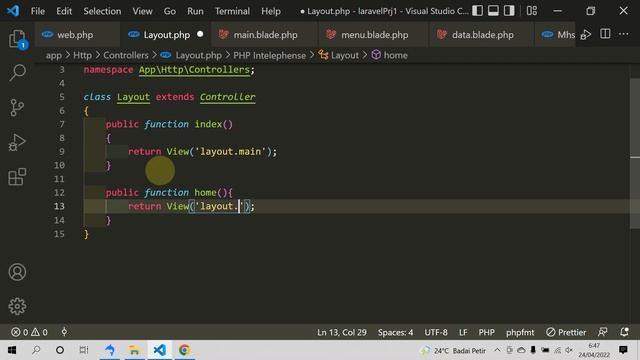The image size is (640, 360).
Task: Switch to the menu.blade.php tab
Action: pyautogui.click(x=373, y=35)
